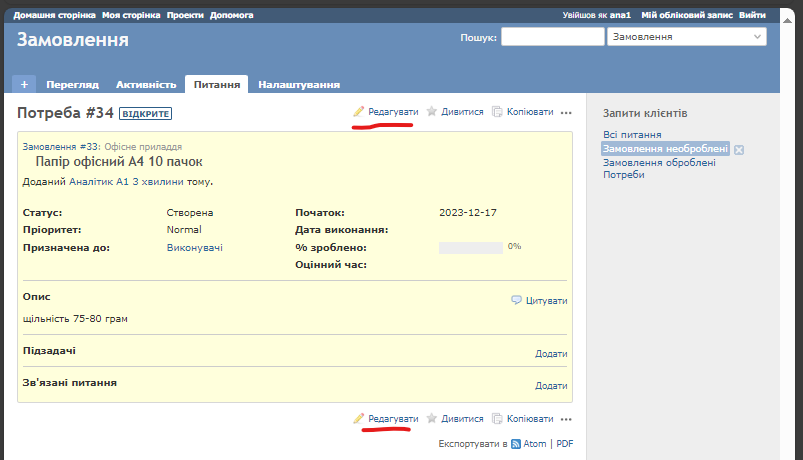Click the bottom star Watch icon
This screenshot has width=803, height=460.
coord(432,418)
